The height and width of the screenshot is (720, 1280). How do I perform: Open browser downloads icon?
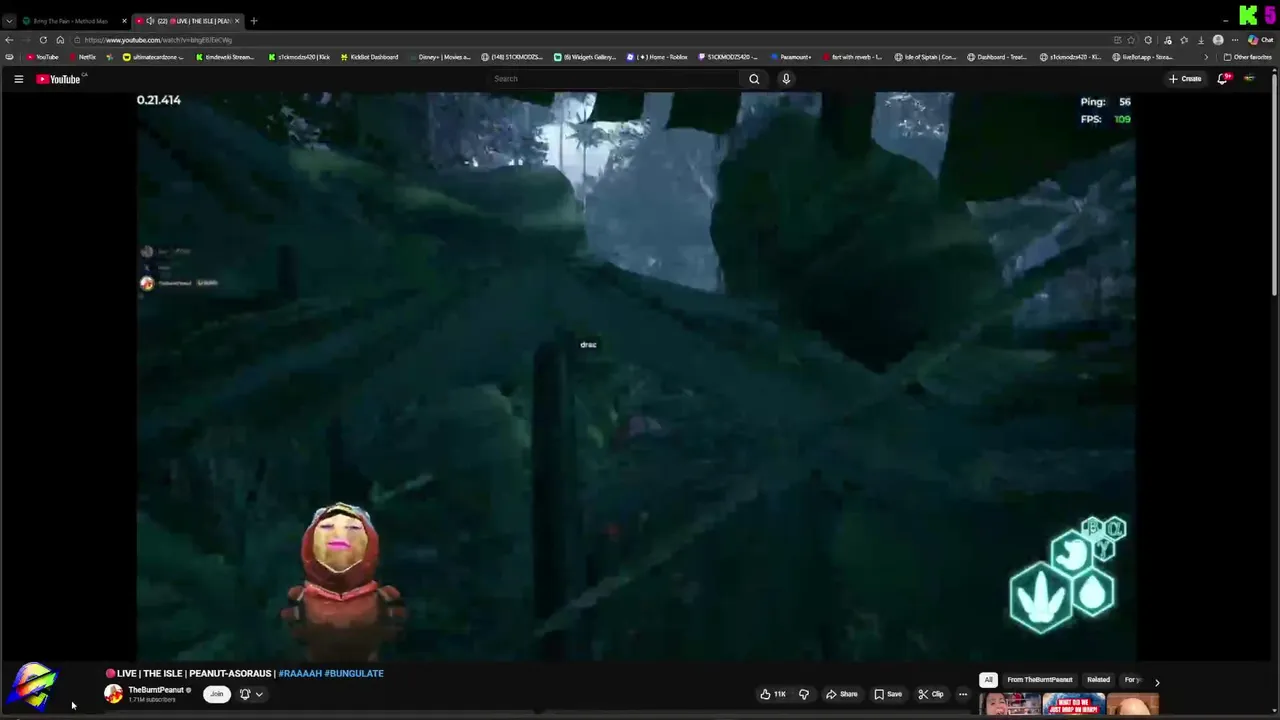[1201, 40]
